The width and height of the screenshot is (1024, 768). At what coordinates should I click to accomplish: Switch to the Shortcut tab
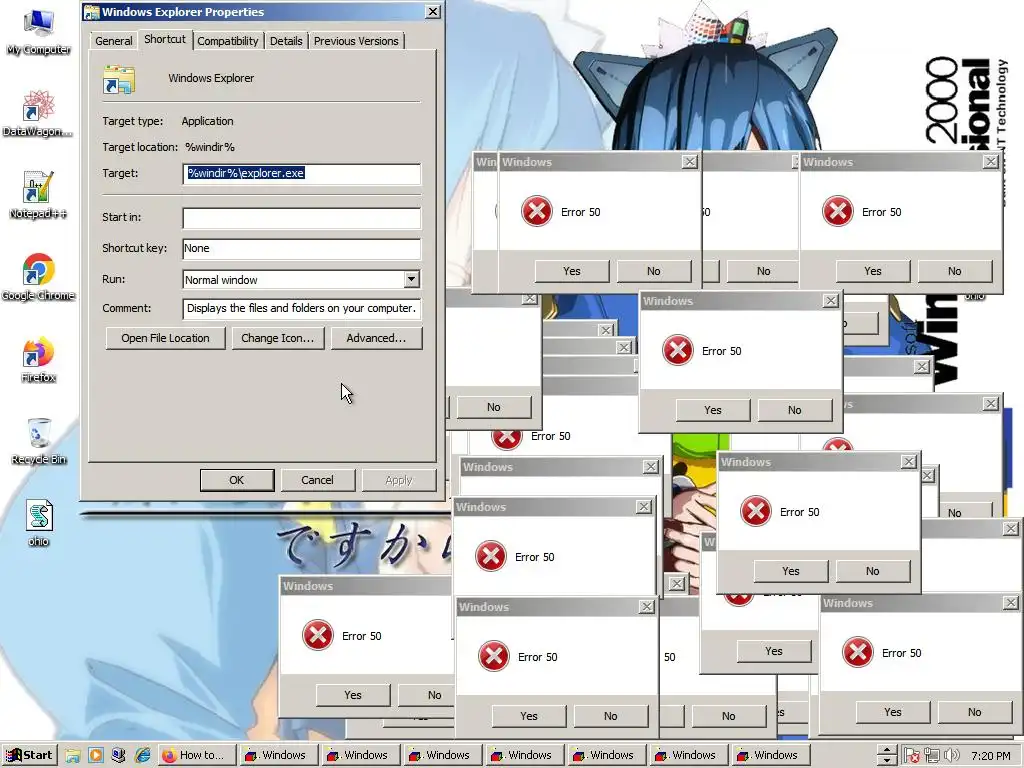pyautogui.click(x=165, y=39)
